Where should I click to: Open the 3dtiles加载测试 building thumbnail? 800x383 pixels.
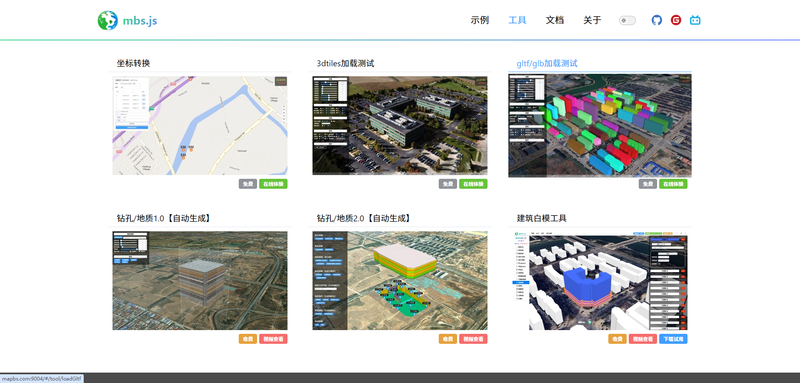(400, 126)
